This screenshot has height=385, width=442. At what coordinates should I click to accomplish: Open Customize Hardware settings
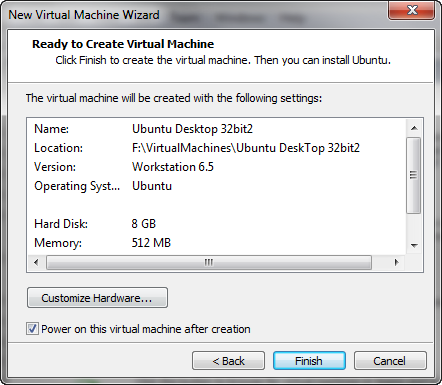[x=97, y=298]
